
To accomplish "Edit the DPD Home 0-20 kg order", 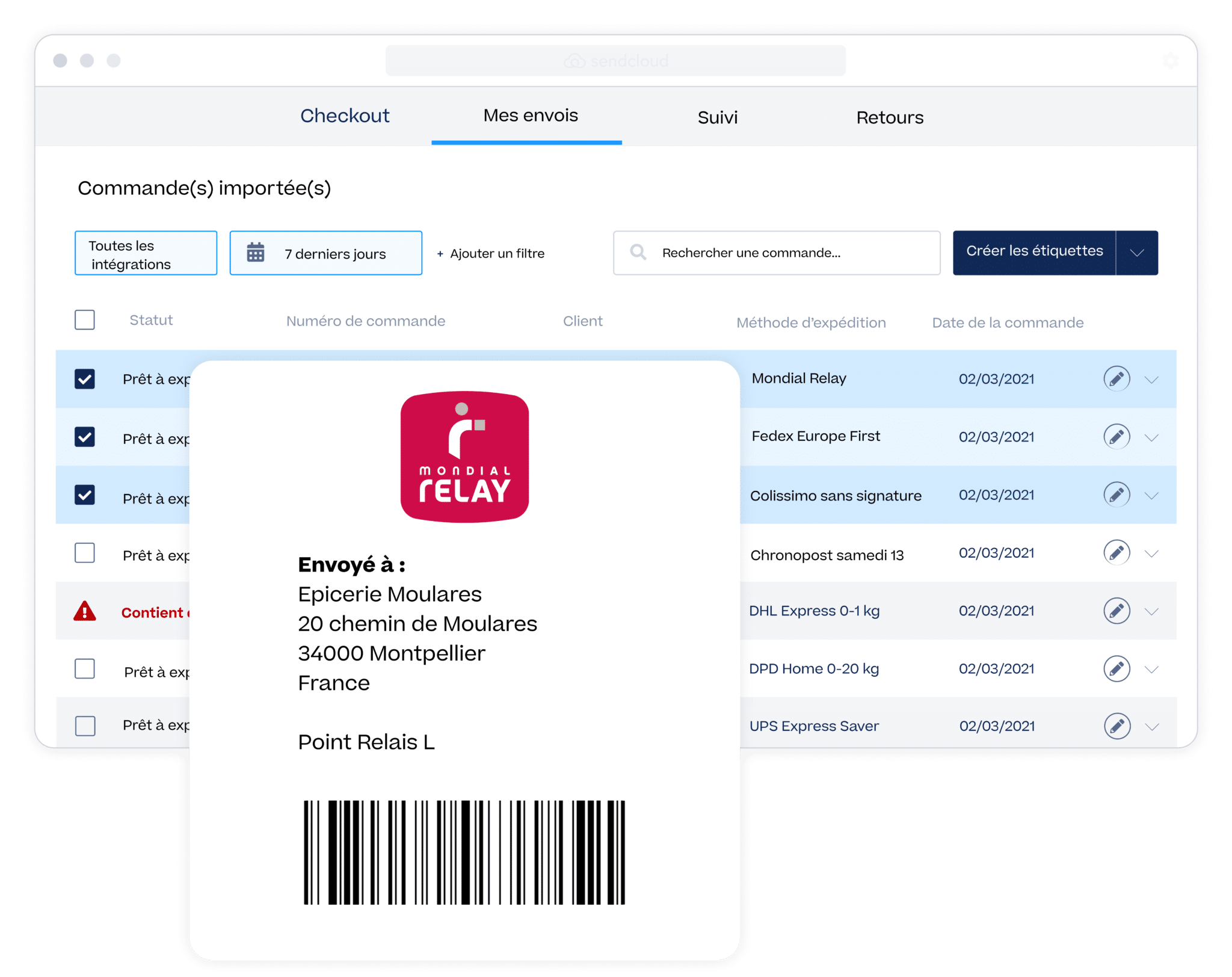I will pos(1116,668).
